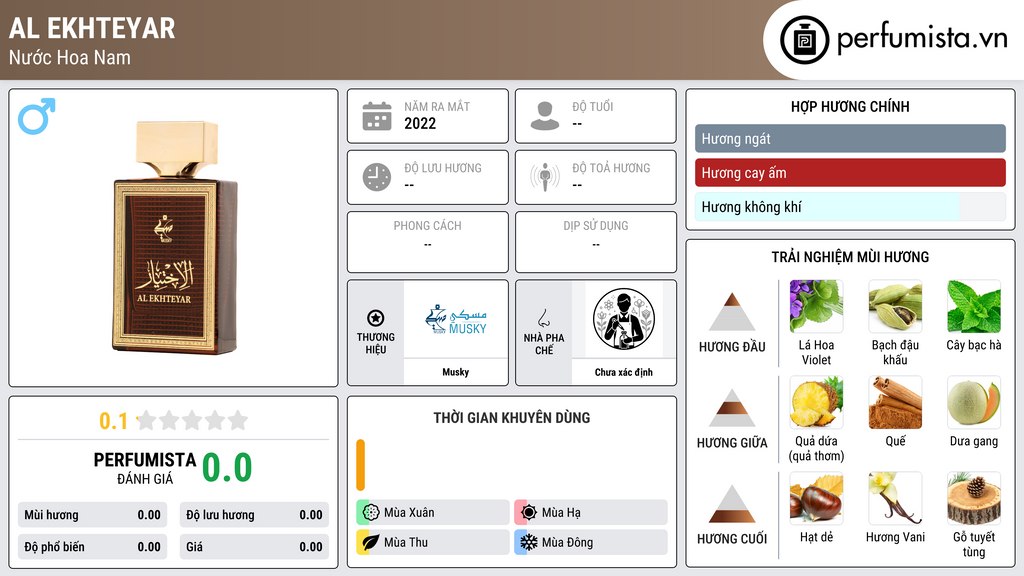
Task: Click the Hương cay ấm accord bar
Action: click(x=850, y=173)
